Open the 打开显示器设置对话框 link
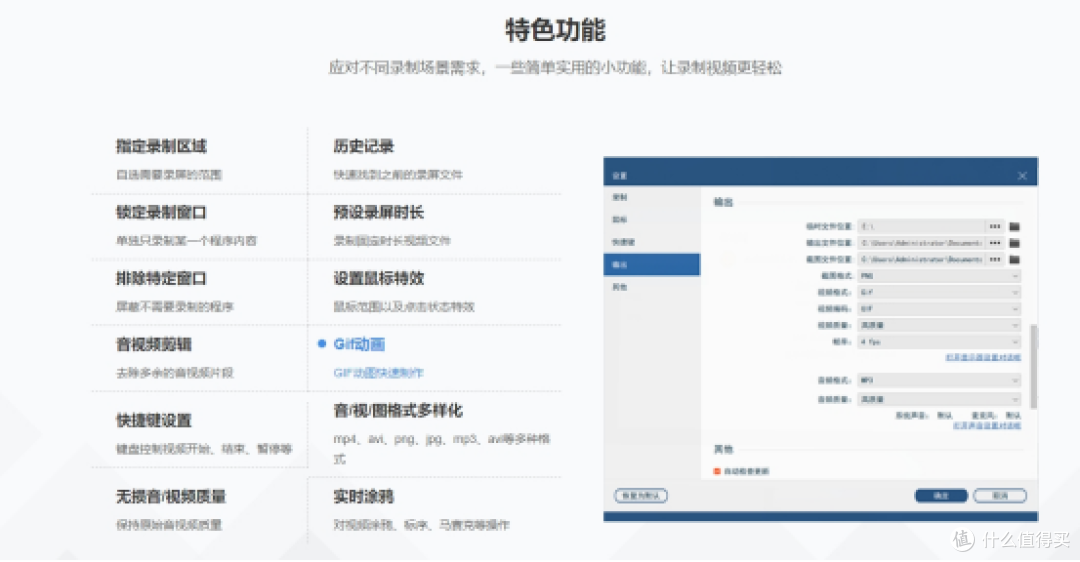 click(983, 357)
